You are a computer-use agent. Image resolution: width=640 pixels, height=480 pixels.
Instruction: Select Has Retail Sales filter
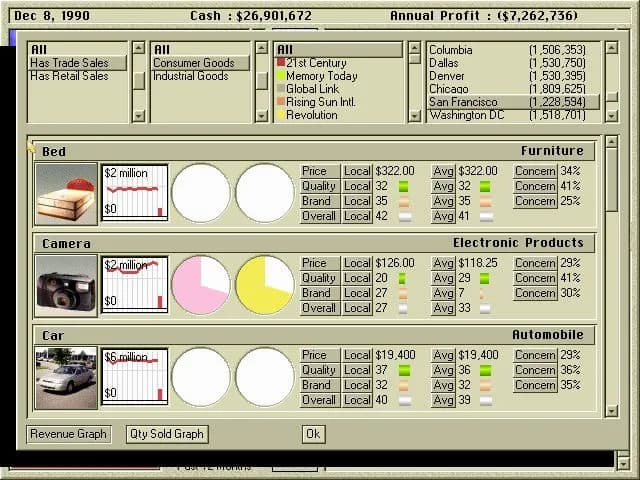69,76
